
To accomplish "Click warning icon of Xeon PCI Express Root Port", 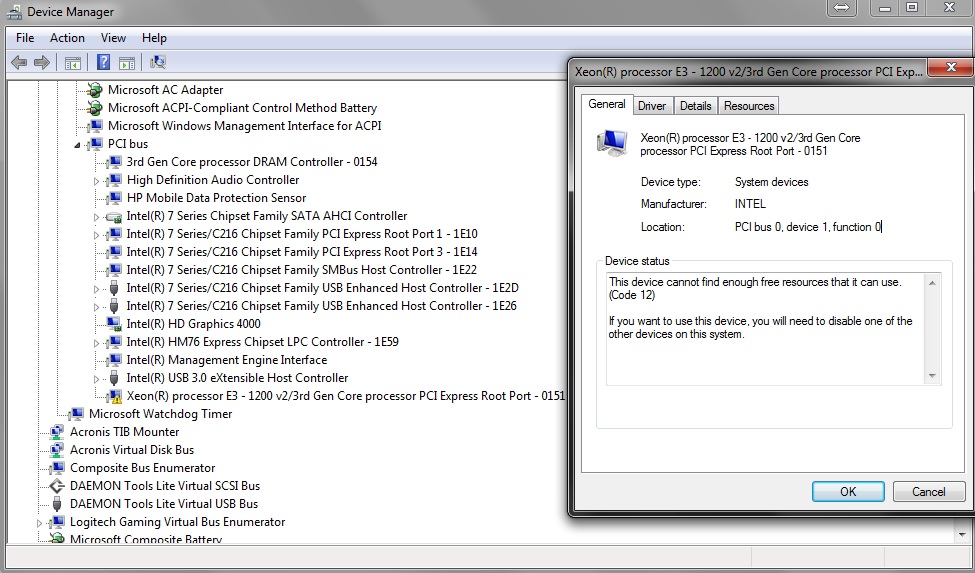I will (x=114, y=397).
